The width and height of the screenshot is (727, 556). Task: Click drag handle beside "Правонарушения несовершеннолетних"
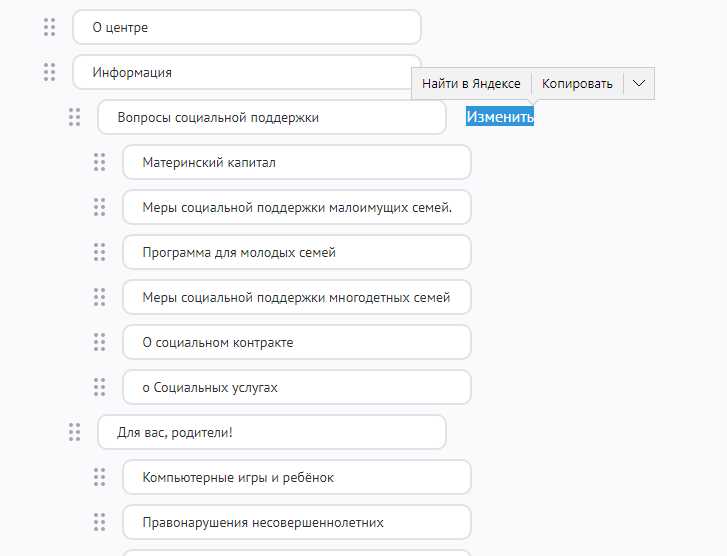99,522
